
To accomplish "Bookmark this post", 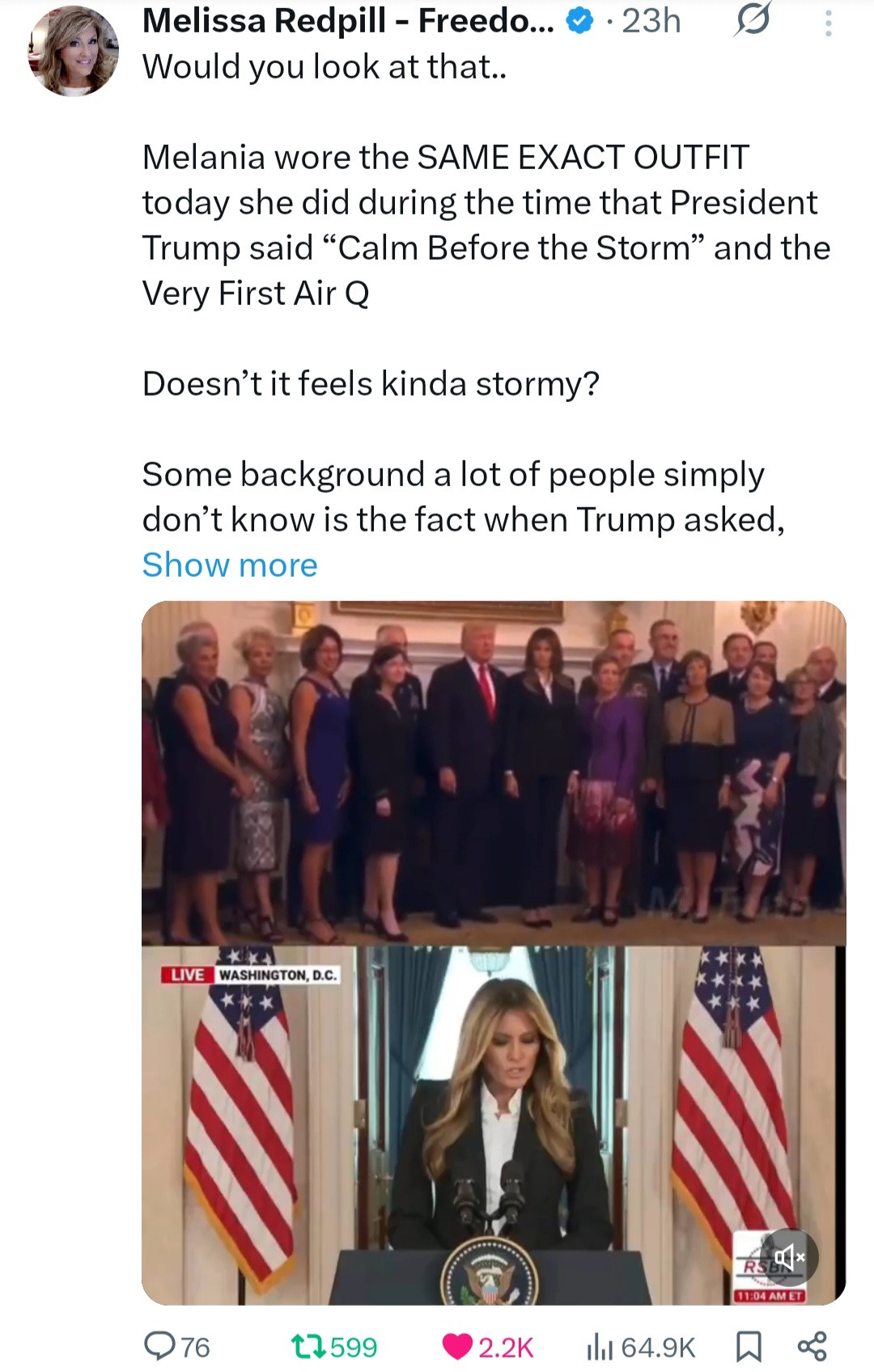I will click(749, 1346).
